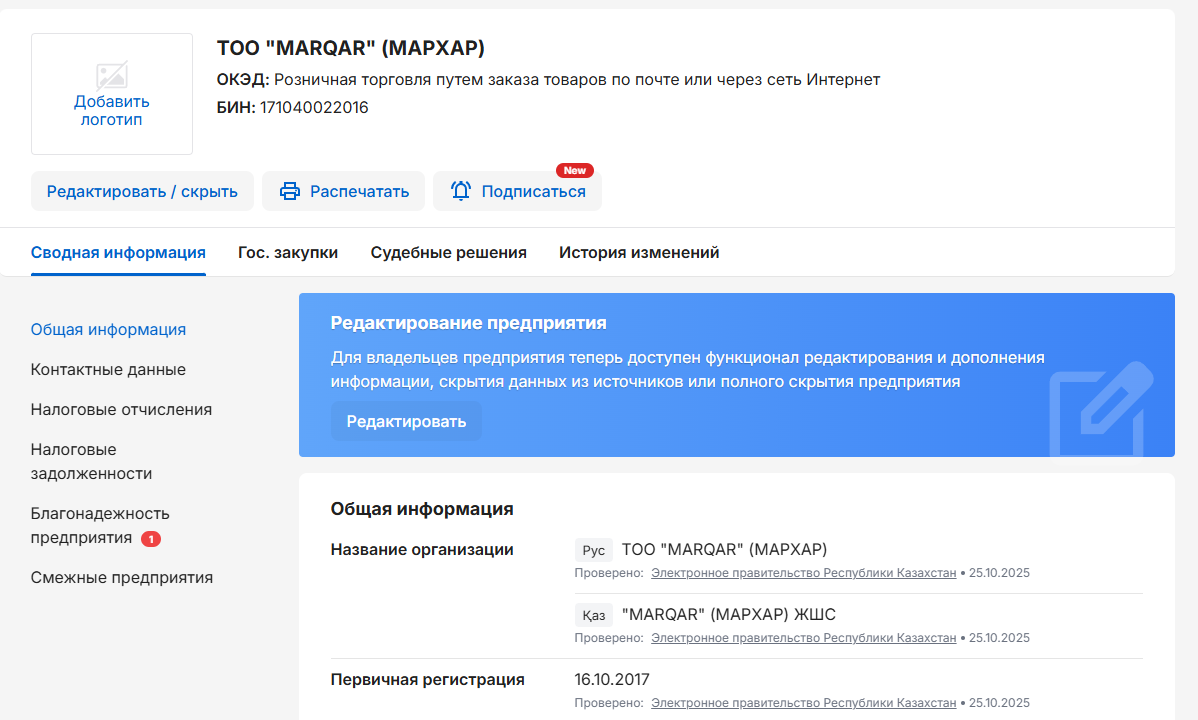Image resolution: width=1198 pixels, height=720 pixels.
Task: Switch to the Гос. закупки tab
Action: pos(288,252)
